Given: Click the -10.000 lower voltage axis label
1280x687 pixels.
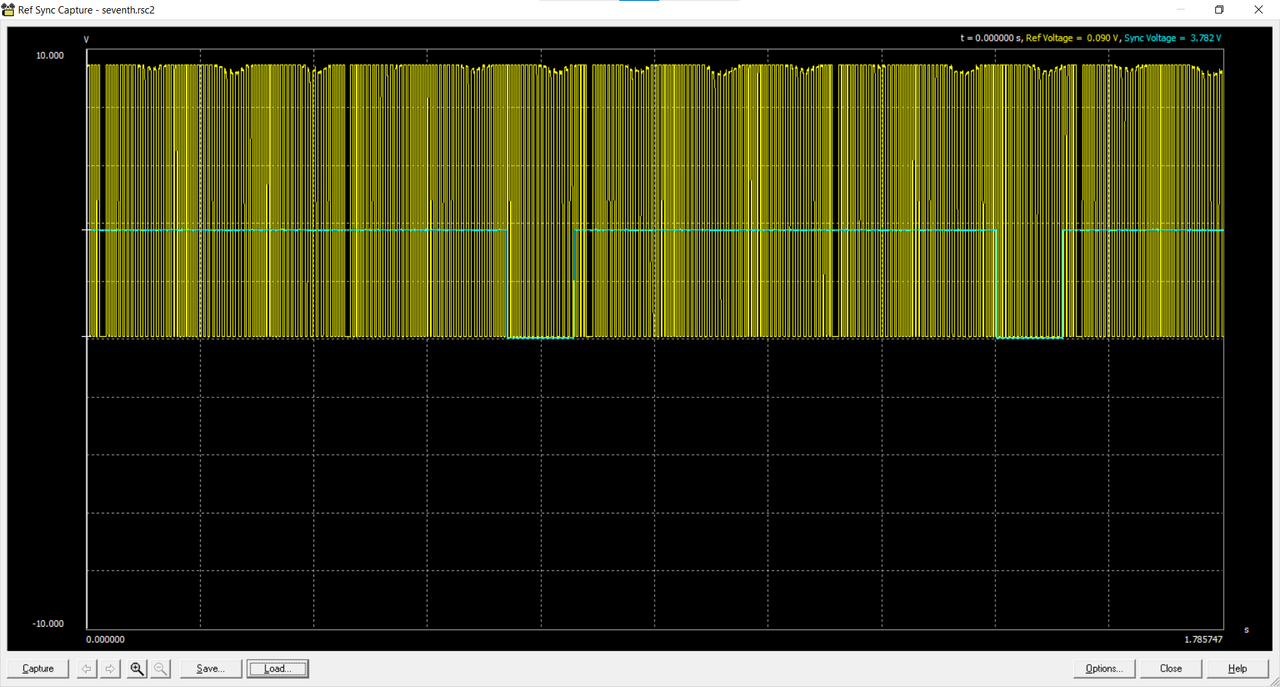Looking at the screenshot, I should (49, 624).
